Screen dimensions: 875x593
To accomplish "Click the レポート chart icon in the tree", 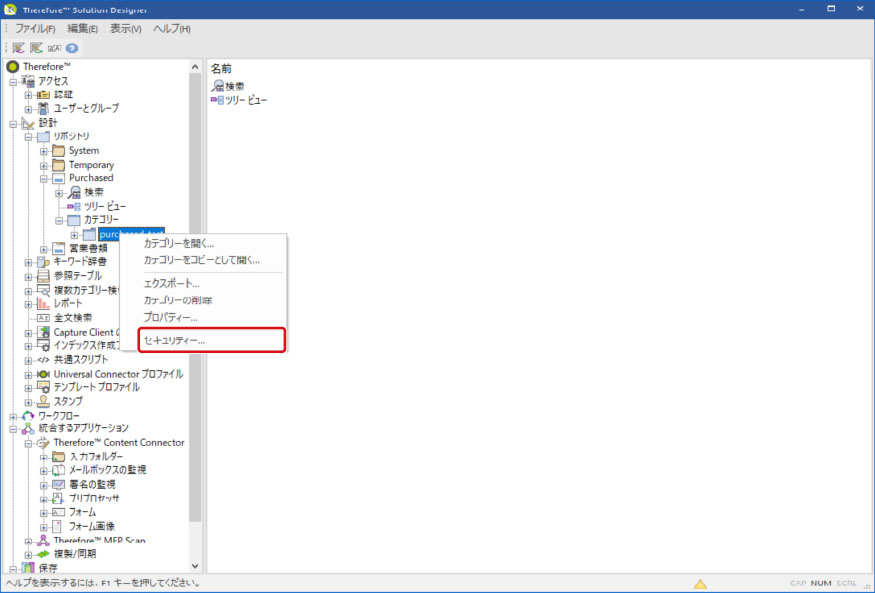I will coord(44,303).
